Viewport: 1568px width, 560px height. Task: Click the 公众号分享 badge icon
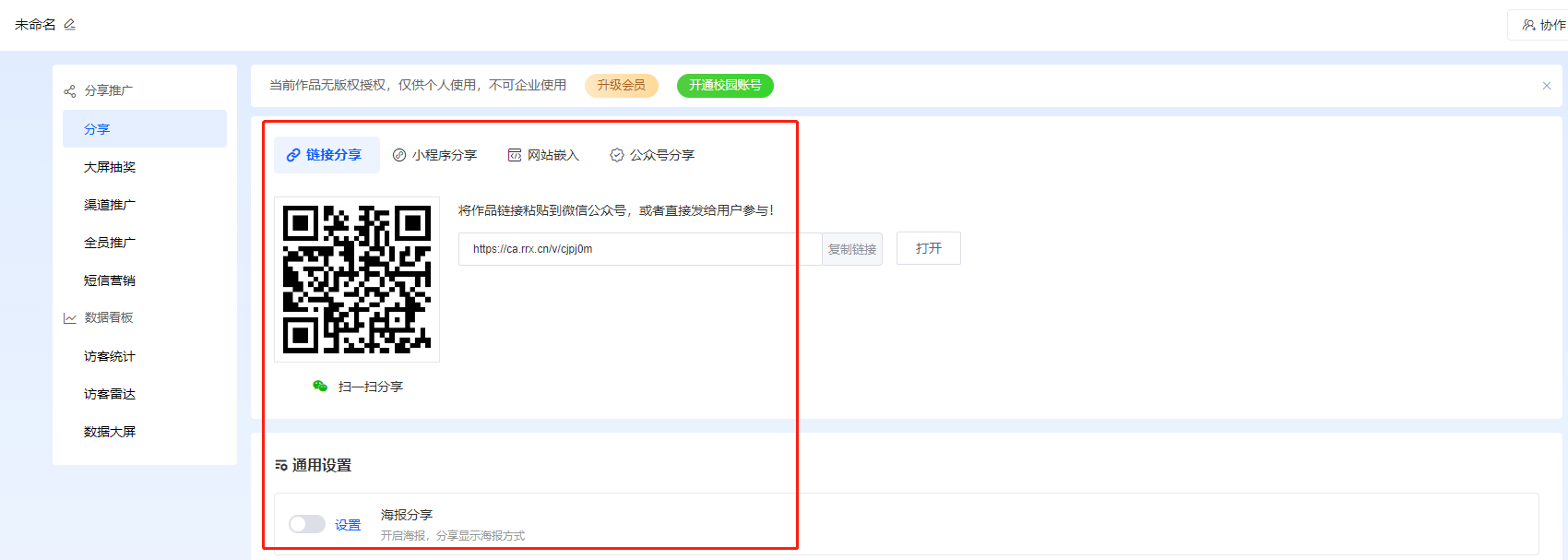tap(617, 155)
